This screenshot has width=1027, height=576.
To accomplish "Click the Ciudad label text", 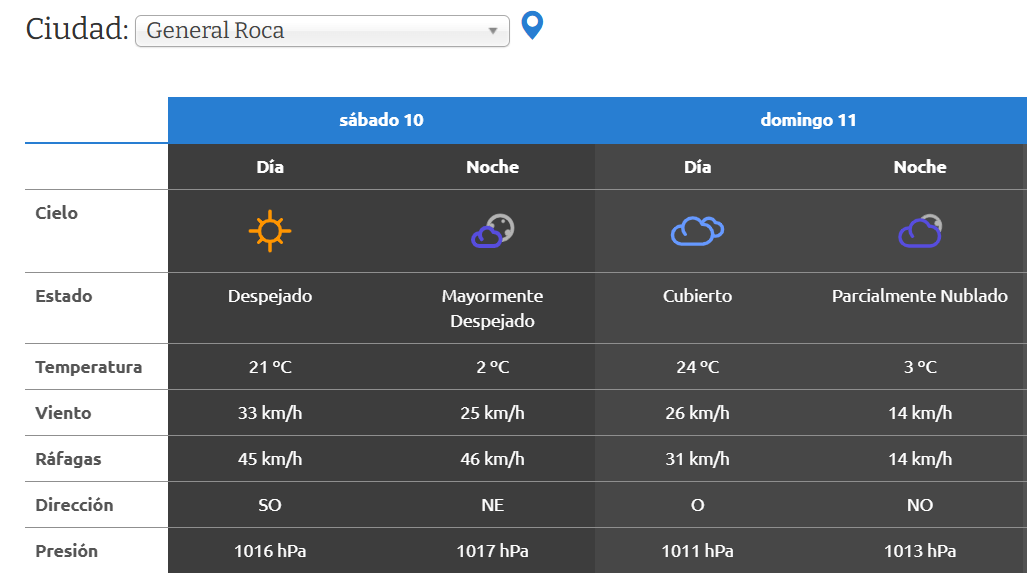I will 76,29.
